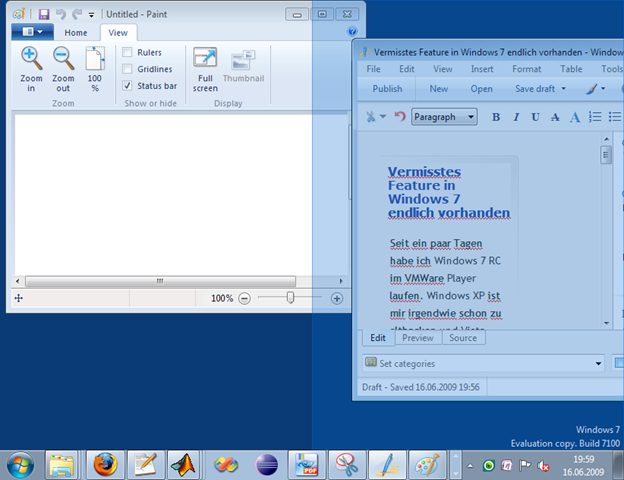624x480 pixels.
Task: Switch to the Source tab
Action: point(463,338)
